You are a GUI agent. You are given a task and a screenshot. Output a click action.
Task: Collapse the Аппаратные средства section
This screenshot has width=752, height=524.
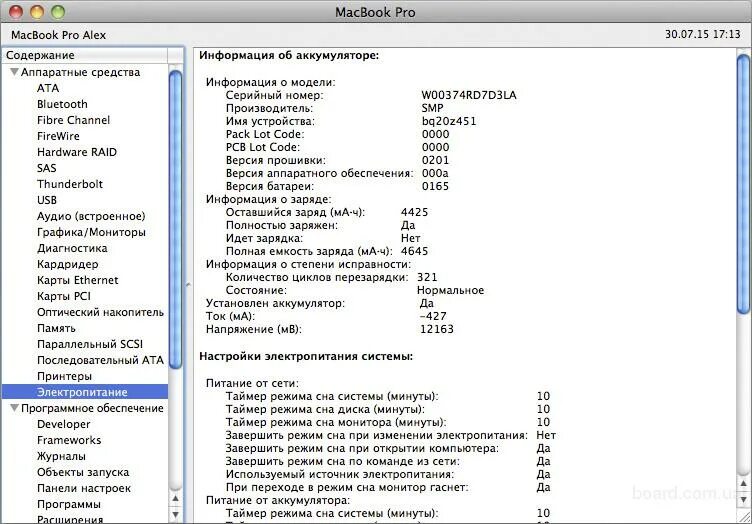coord(14,72)
